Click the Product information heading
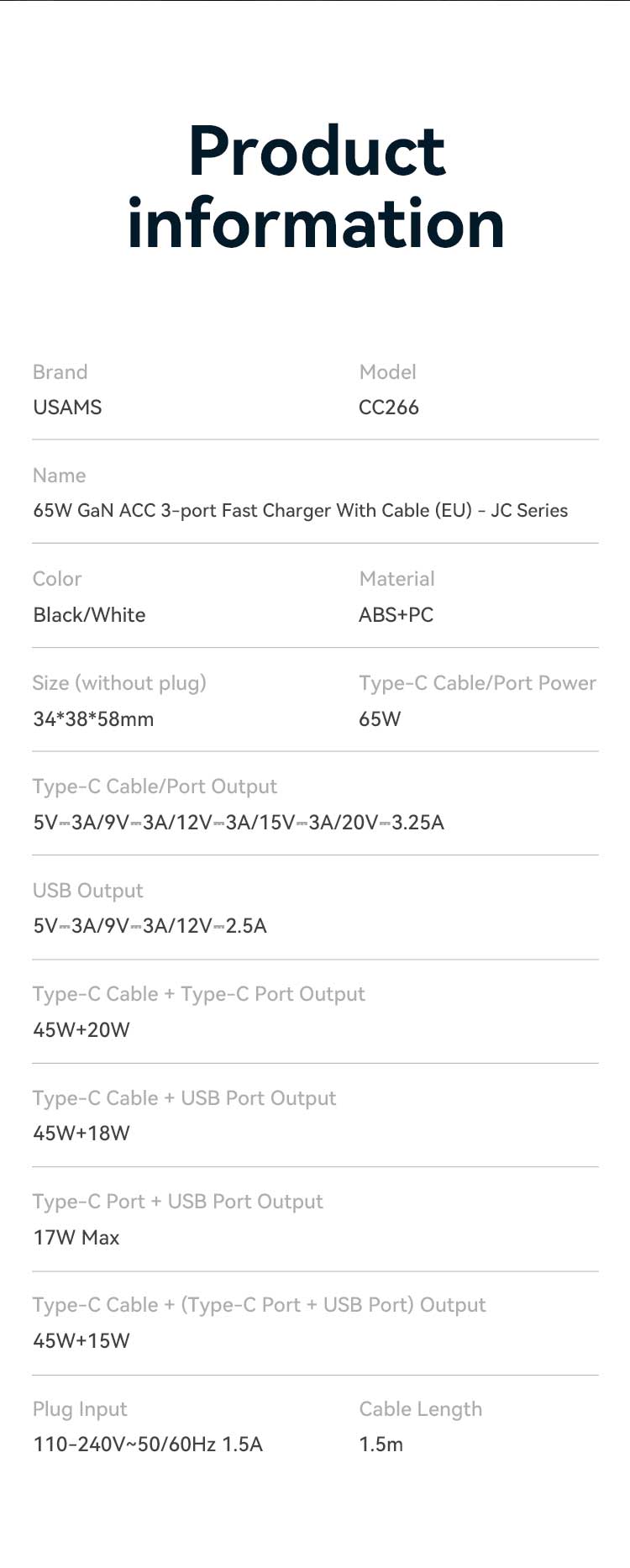The width and height of the screenshot is (630, 1568). pos(316,187)
